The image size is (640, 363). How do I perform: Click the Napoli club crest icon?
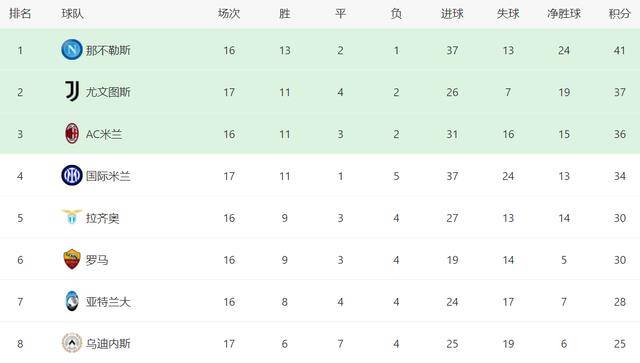coord(72,50)
